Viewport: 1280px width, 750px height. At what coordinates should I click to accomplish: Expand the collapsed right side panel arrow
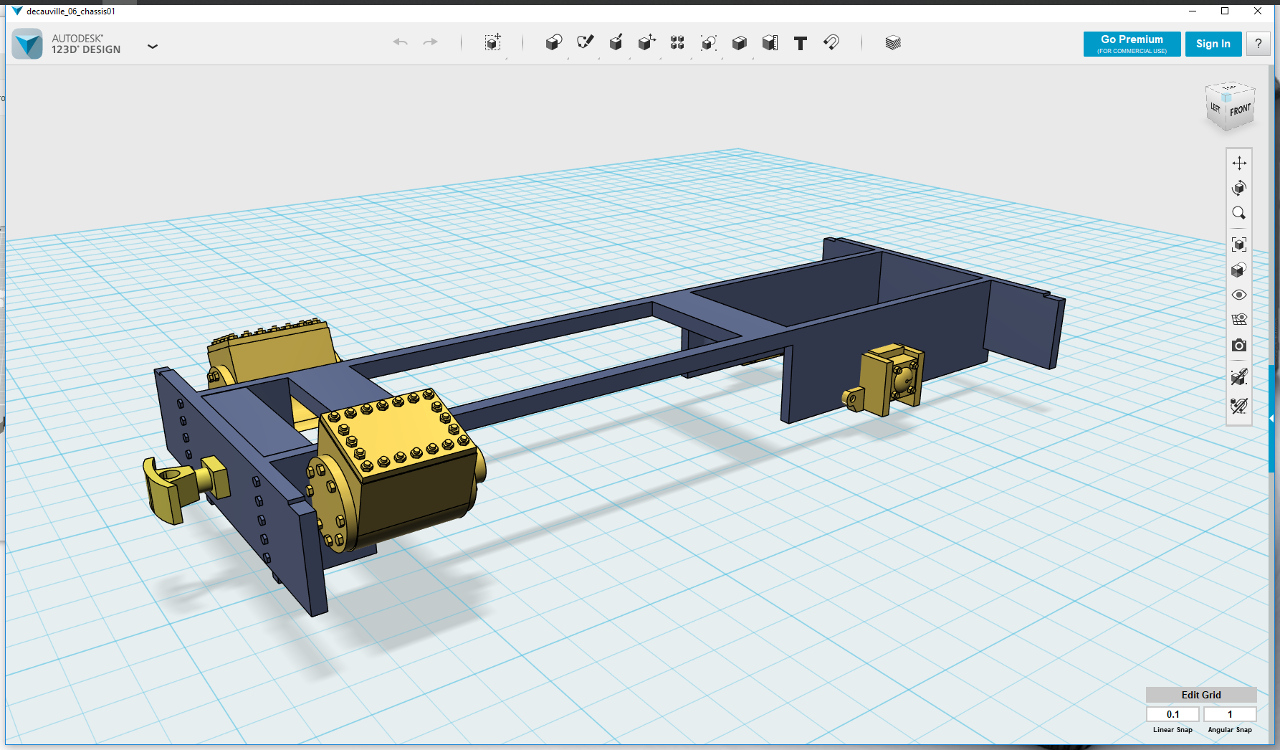(x=1272, y=418)
